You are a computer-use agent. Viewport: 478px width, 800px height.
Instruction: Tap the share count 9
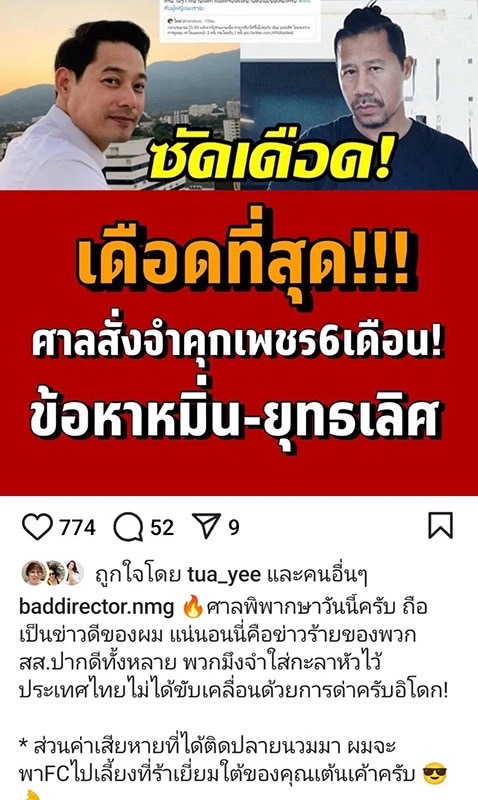[x=234, y=527]
